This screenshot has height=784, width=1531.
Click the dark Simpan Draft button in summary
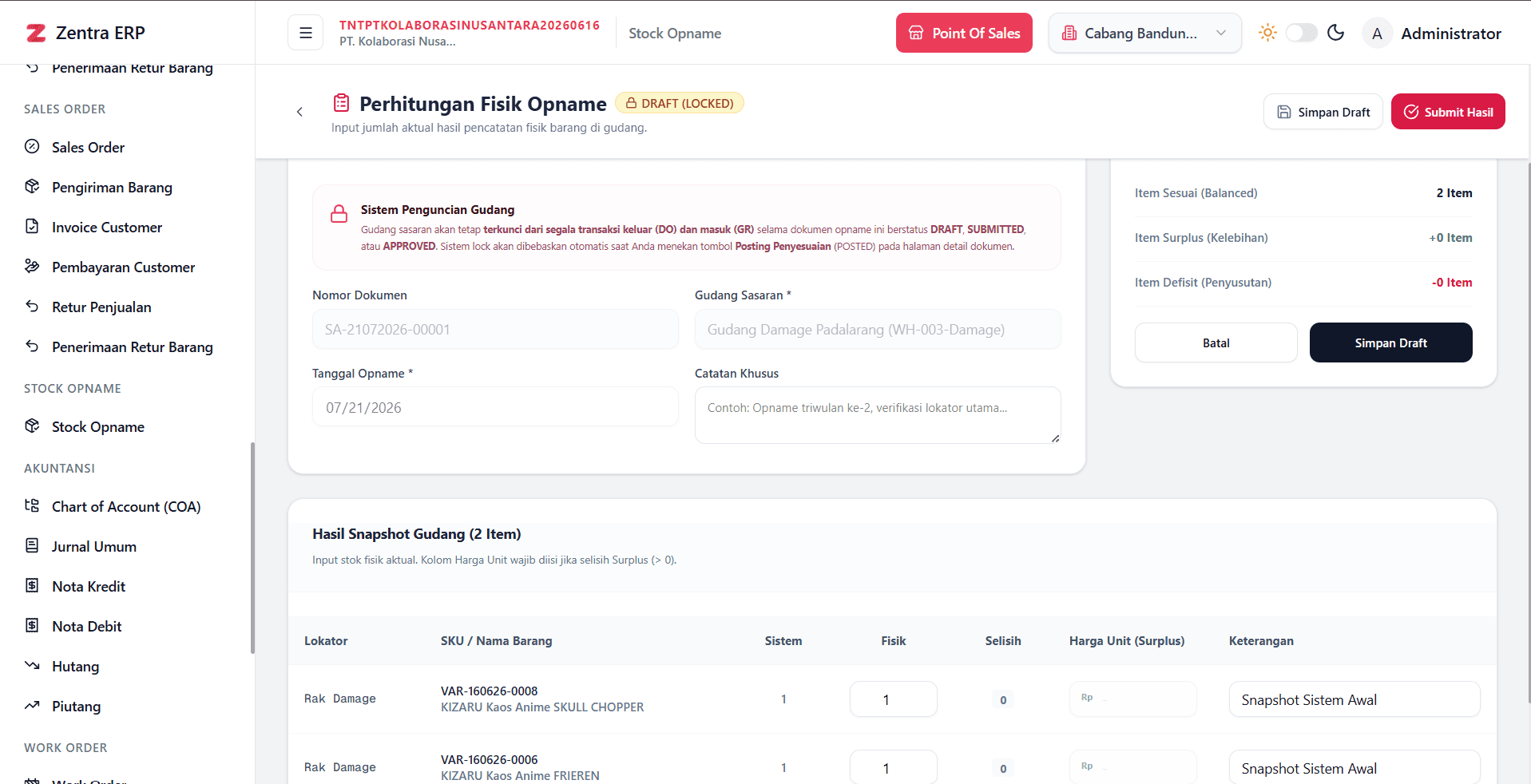tap(1391, 343)
